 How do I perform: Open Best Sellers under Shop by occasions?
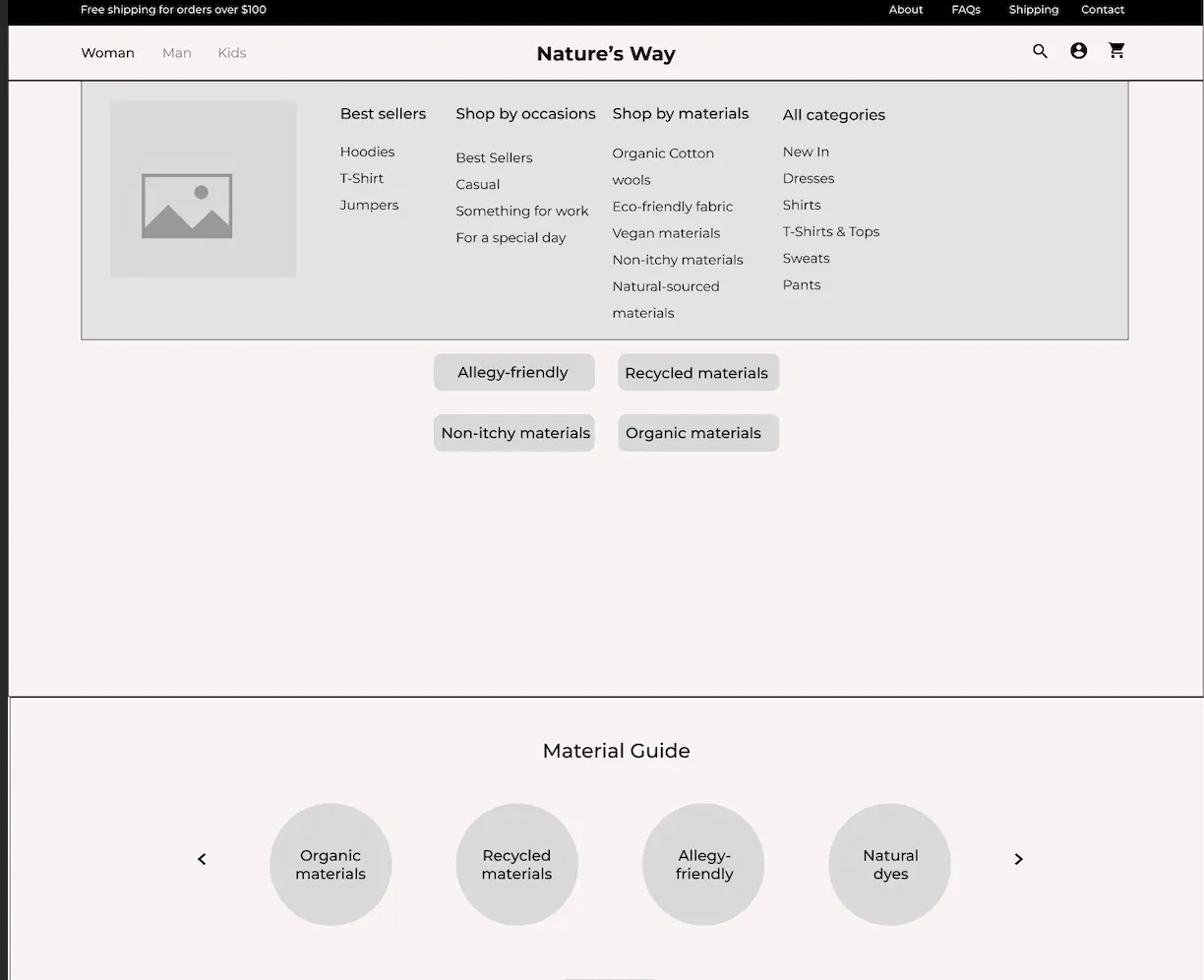494,157
